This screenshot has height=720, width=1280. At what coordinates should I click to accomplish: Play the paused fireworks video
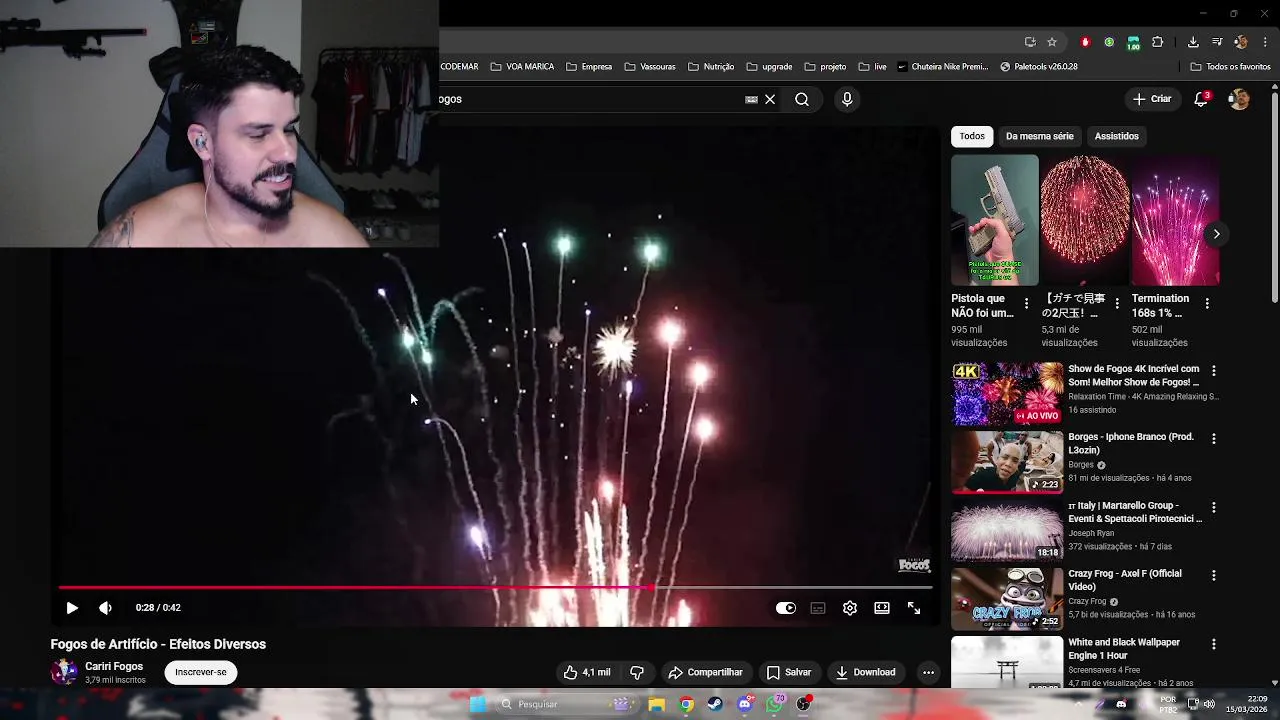[x=72, y=608]
